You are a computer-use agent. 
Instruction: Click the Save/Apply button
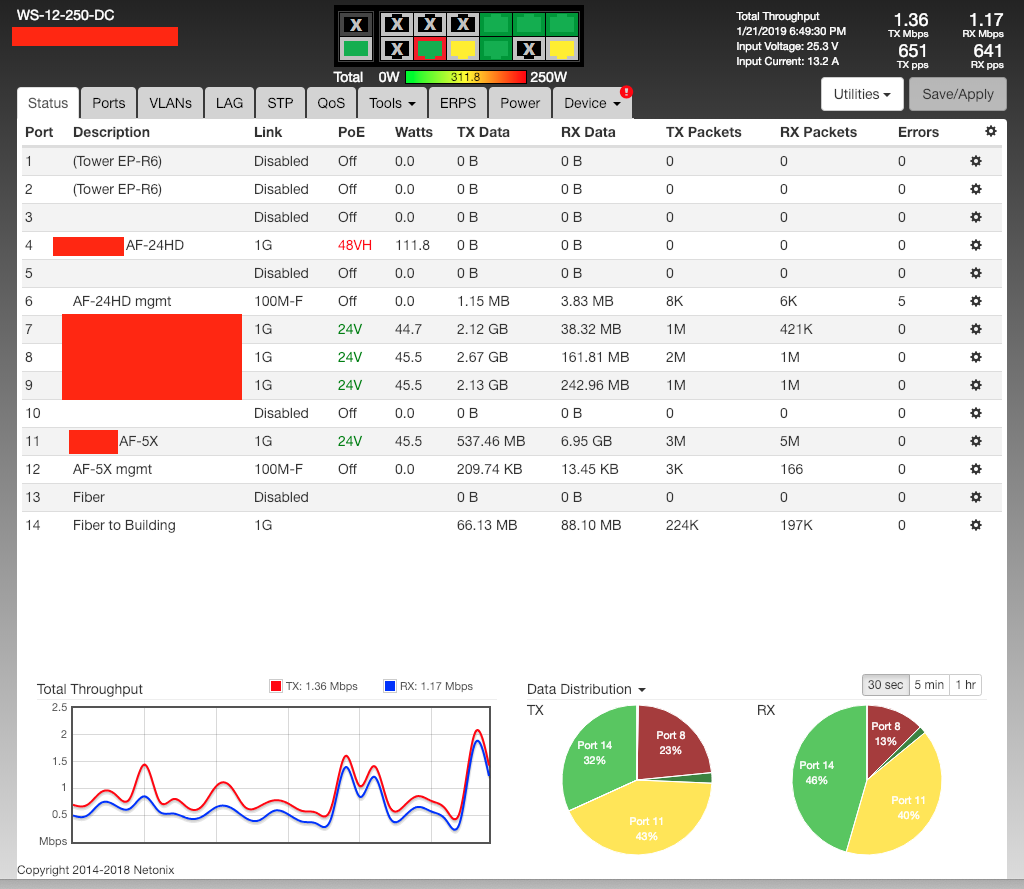click(957, 94)
